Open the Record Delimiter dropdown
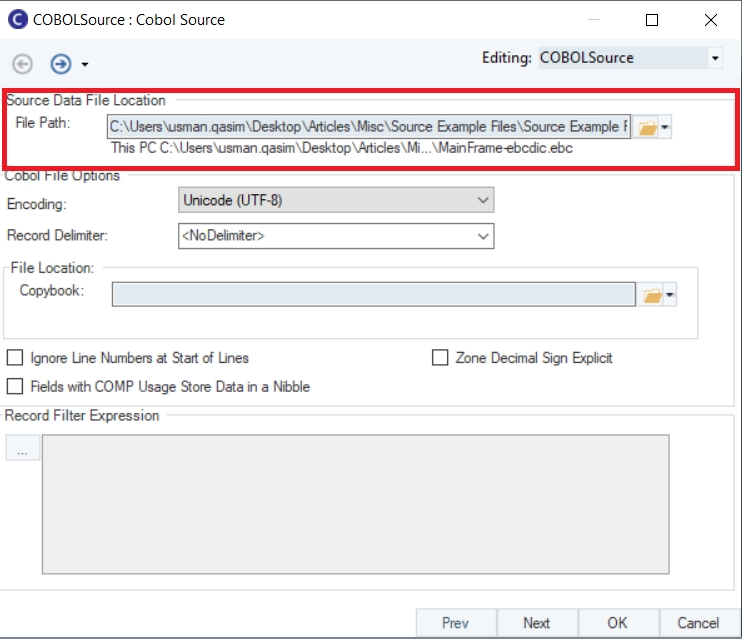Viewport: 742px width, 639px height. pyautogui.click(x=335, y=236)
